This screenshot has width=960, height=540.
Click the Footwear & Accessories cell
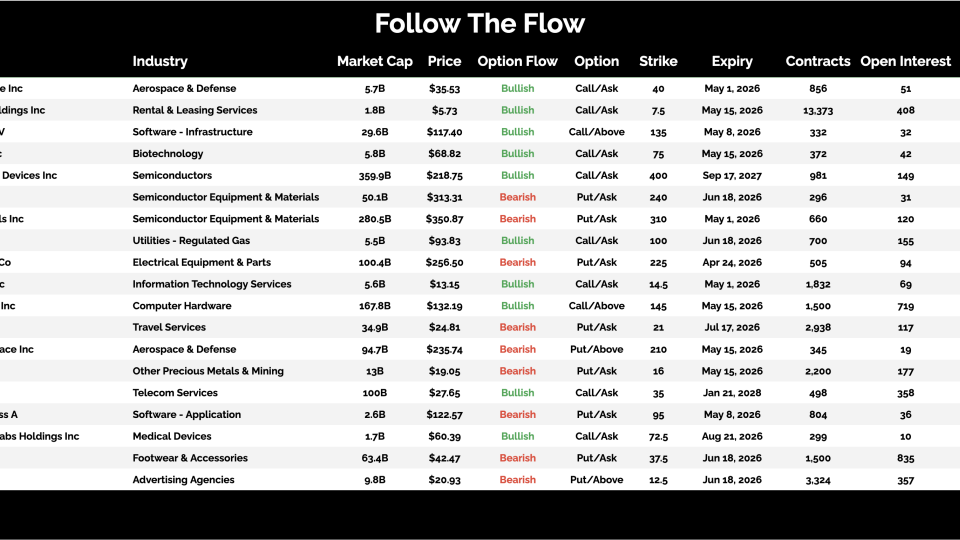(x=190, y=458)
